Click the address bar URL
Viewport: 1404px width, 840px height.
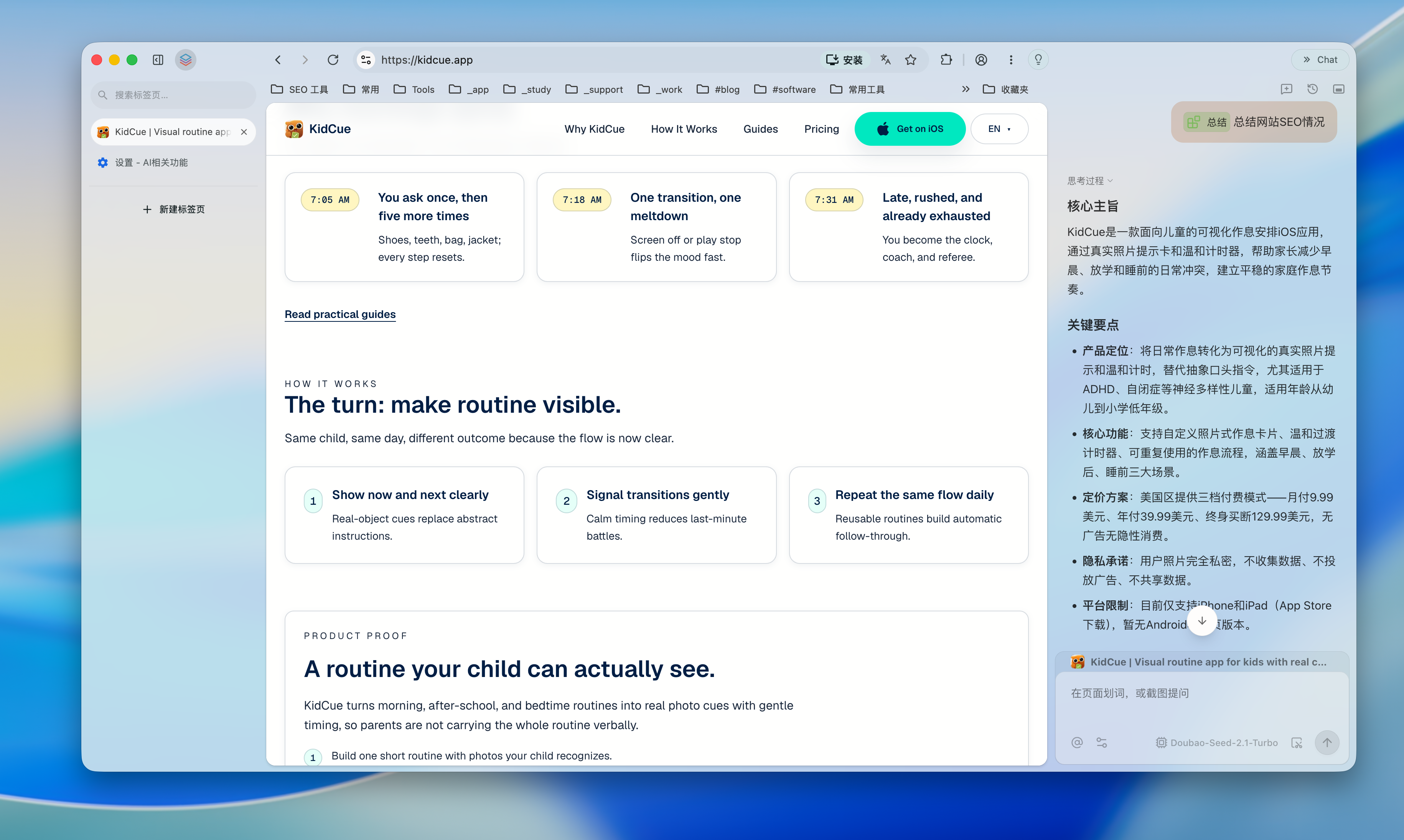click(427, 60)
